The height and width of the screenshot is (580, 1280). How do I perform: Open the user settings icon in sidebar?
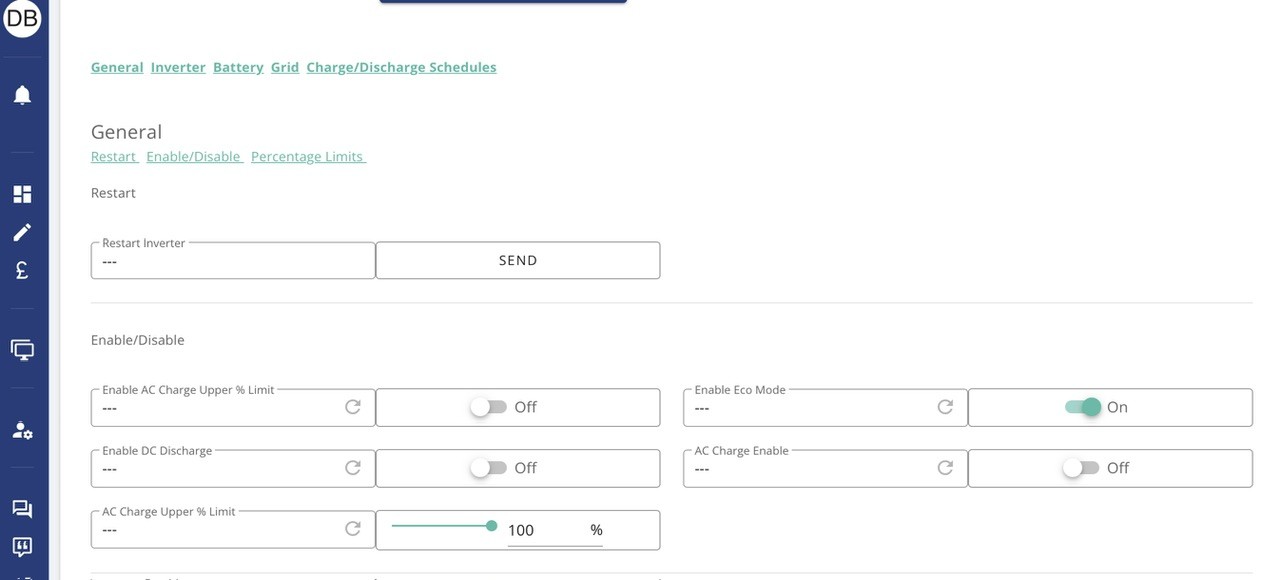click(x=22, y=430)
